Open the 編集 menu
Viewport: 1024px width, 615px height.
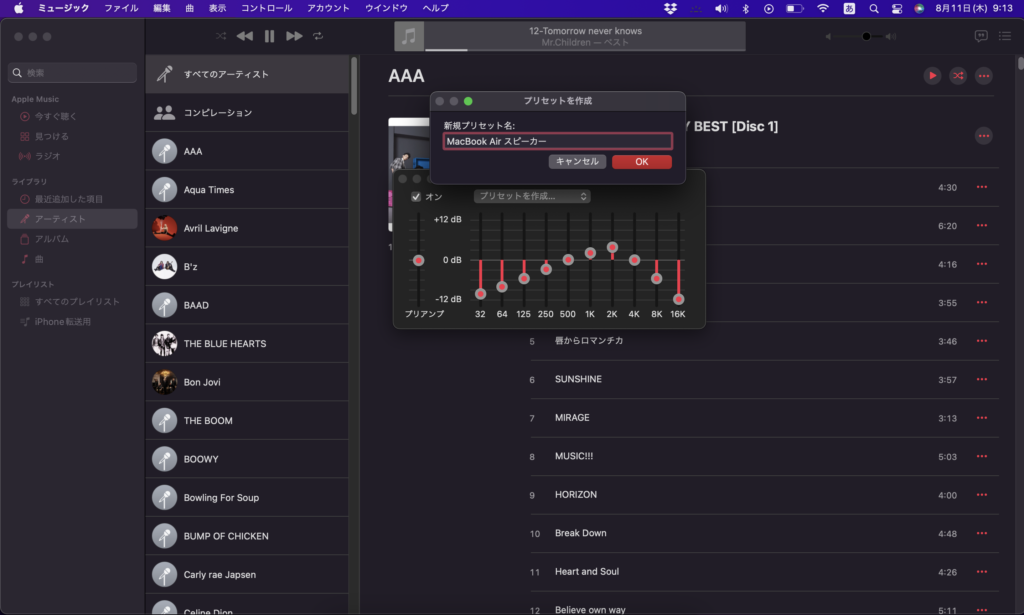tap(162, 8)
